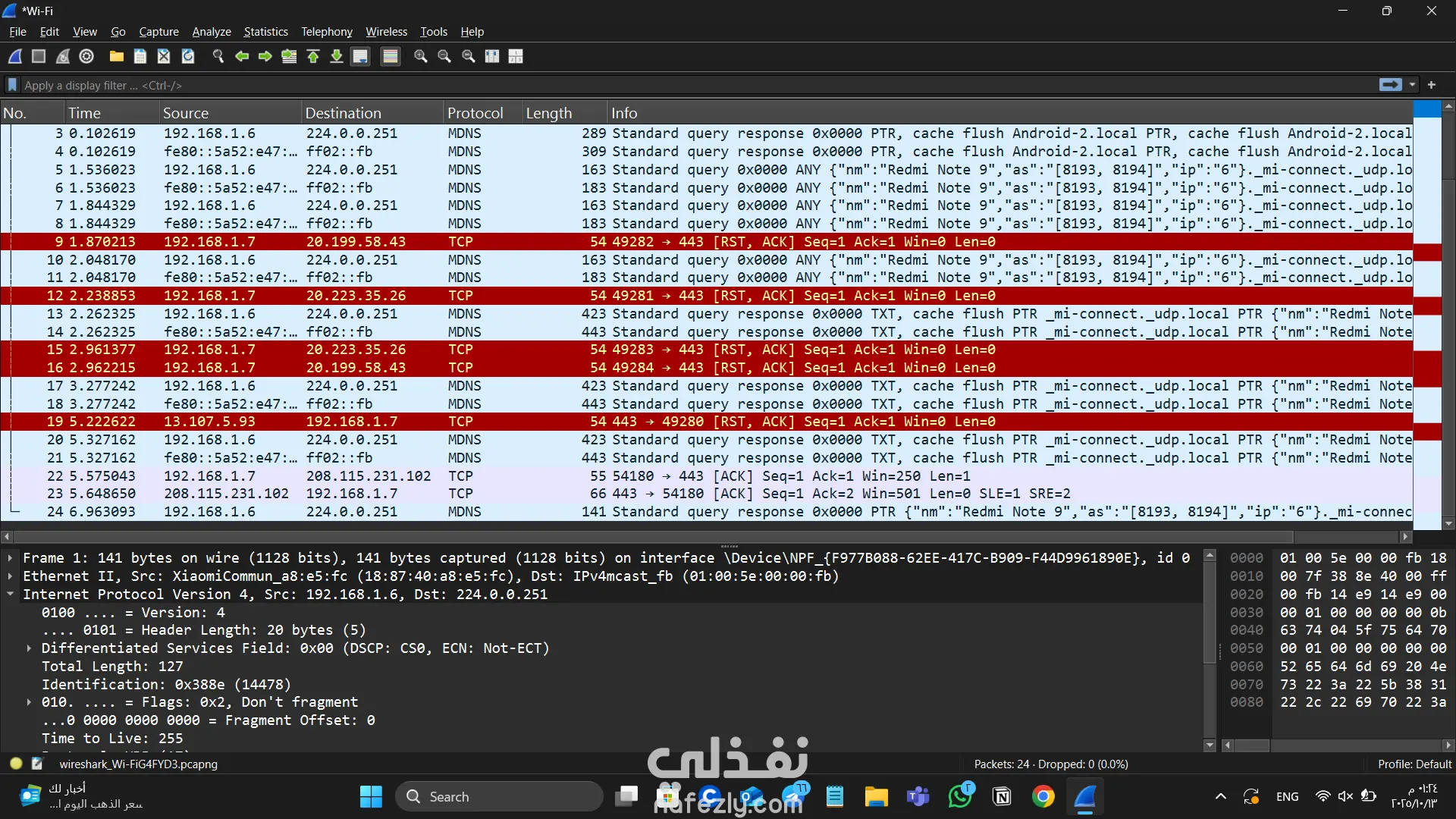Open a capture file folder icon
Image resolution: width=1456 pixels, height=819 pixels.
click(x=117, y=56)
